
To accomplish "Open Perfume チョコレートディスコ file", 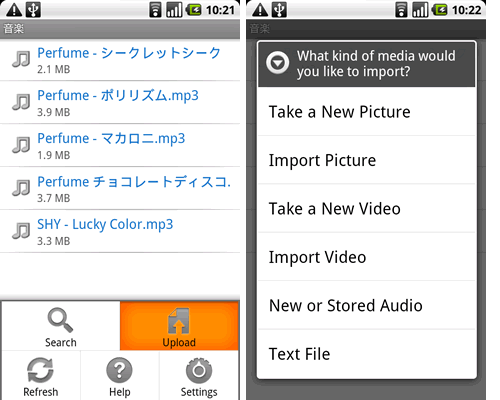I will click(x=120, y=188).
